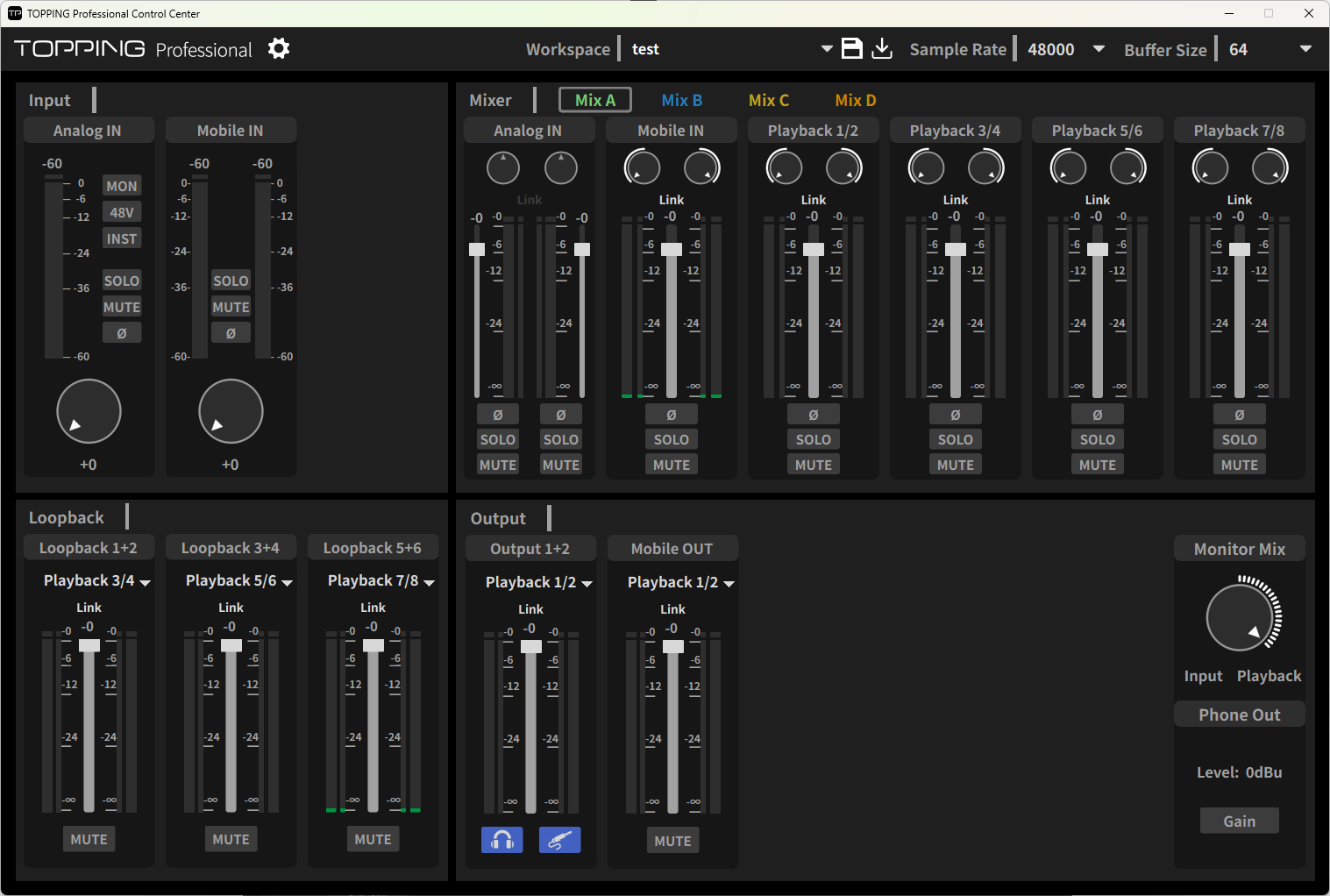Invert phase on Input Analog IN
1330x896 pixels.
(122, 333)
